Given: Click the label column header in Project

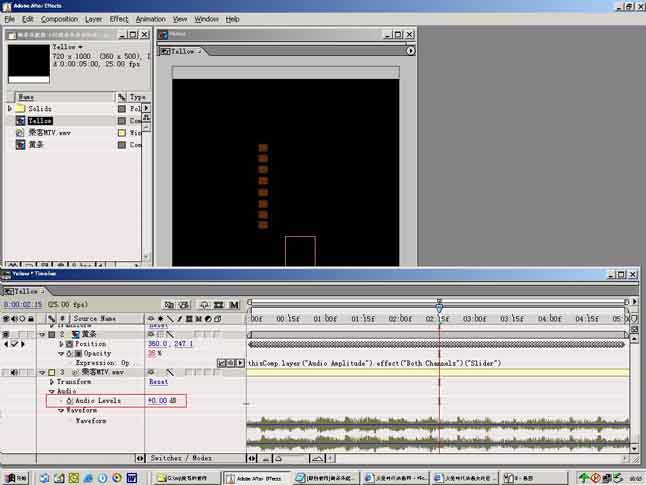Looking at the screenshot, I should point(122,97).
